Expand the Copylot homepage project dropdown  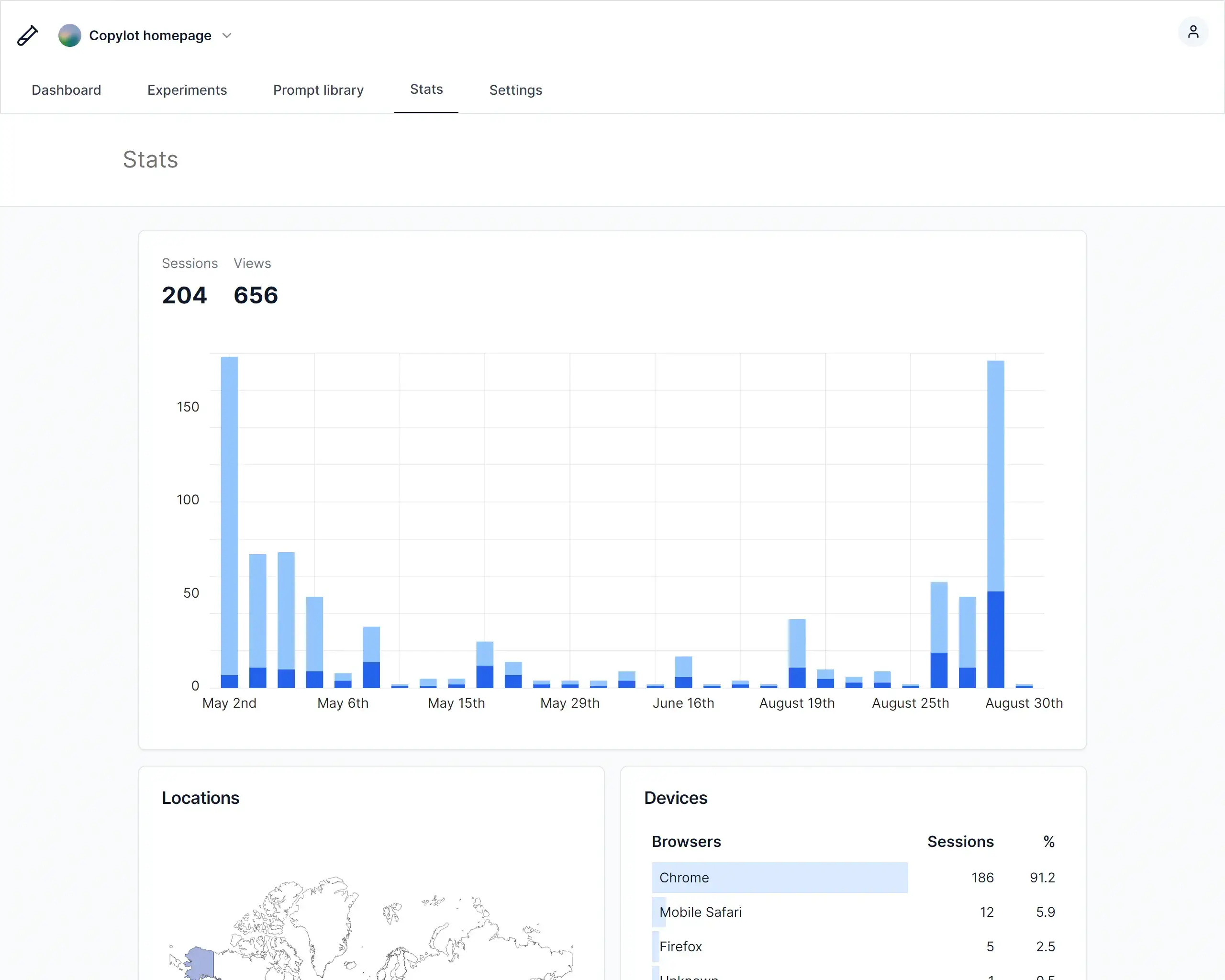pyautogui.click(x=227, y=35)
